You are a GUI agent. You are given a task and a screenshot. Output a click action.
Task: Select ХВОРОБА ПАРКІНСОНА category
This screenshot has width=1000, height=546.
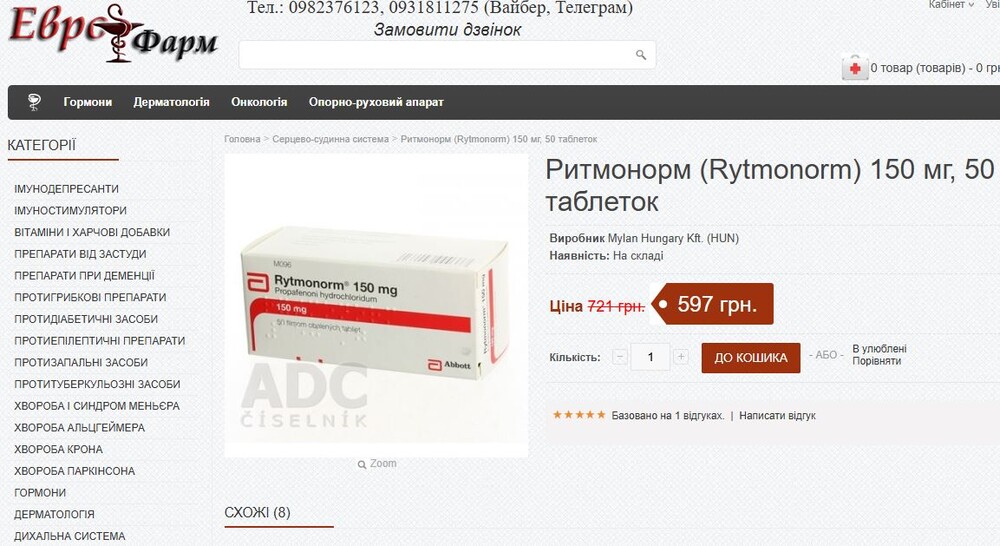point(75,471)
